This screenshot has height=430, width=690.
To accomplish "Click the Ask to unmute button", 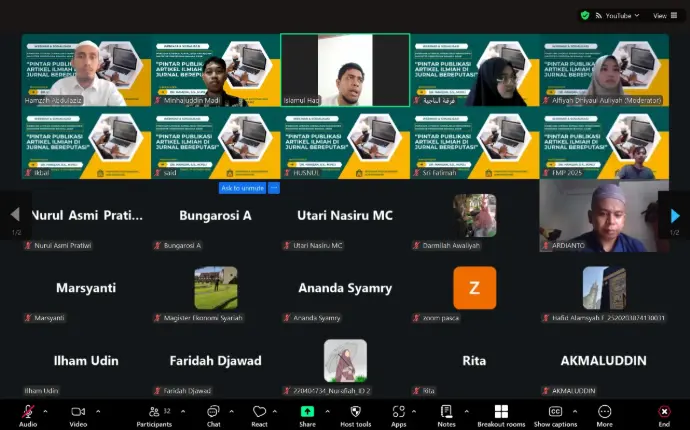I will coord(242,188).
